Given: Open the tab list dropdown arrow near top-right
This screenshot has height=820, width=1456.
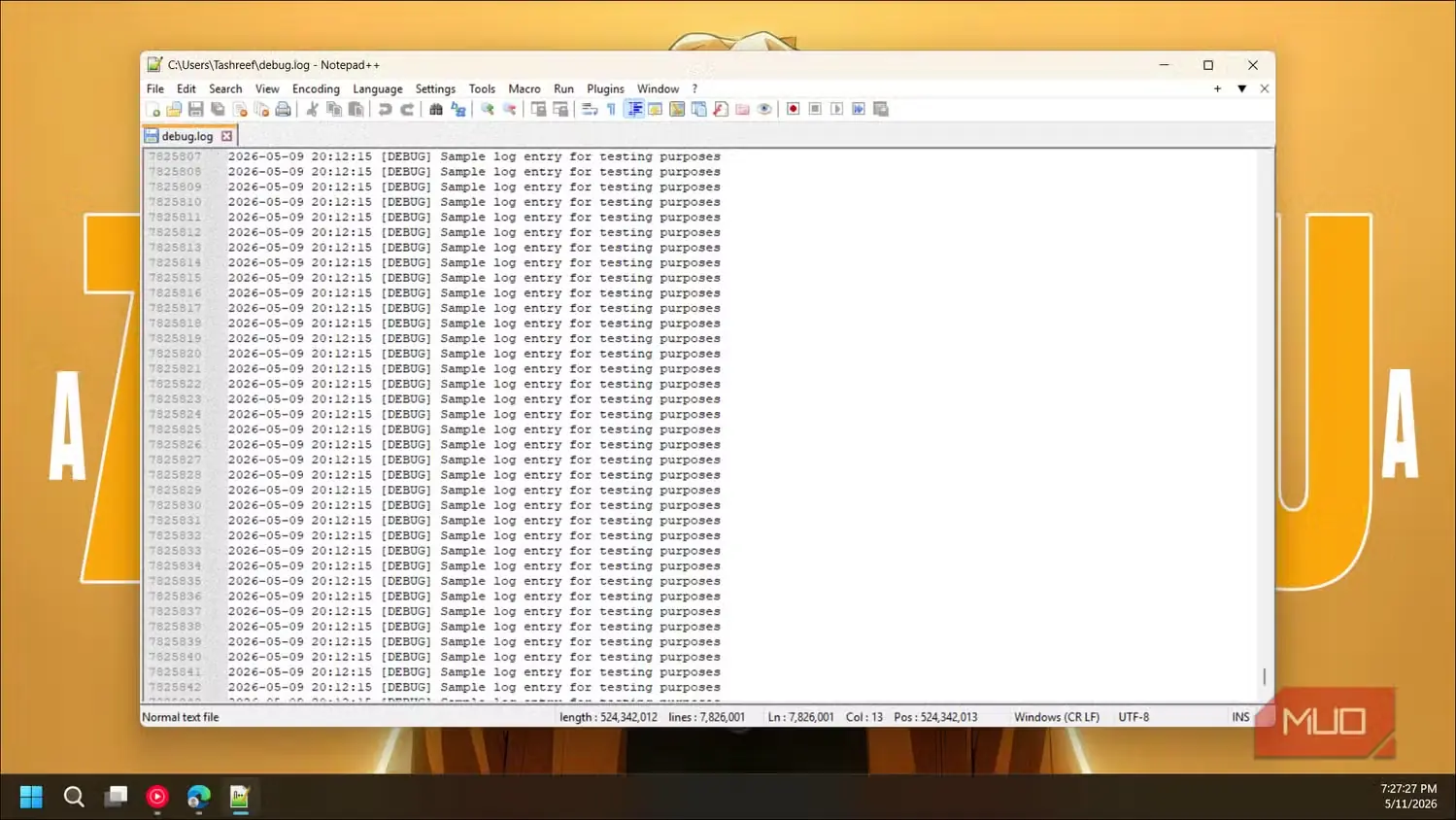Looking at the screenshot, I should (x=1241, y=88).
